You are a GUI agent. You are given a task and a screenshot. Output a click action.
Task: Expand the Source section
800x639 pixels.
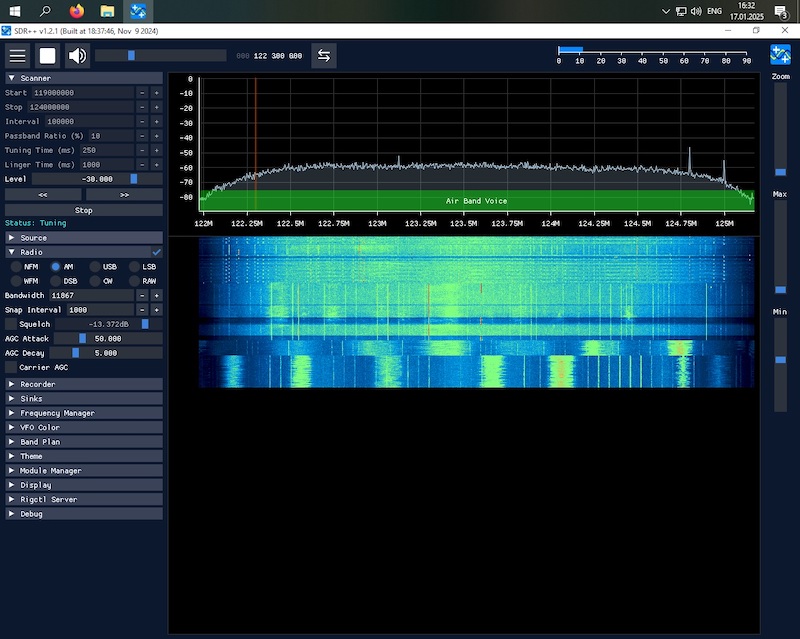[84, 238]
